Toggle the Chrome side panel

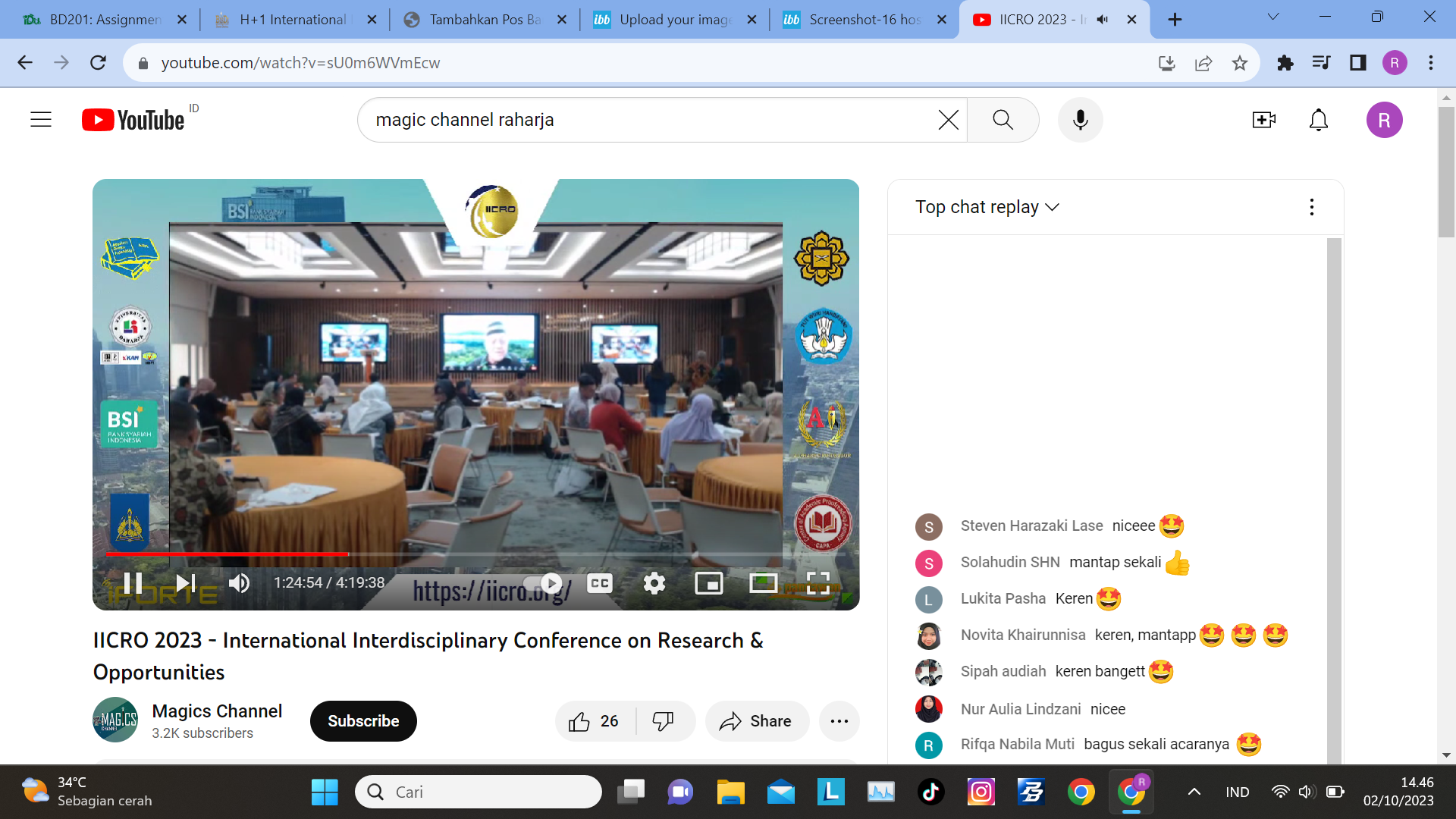1357,63
